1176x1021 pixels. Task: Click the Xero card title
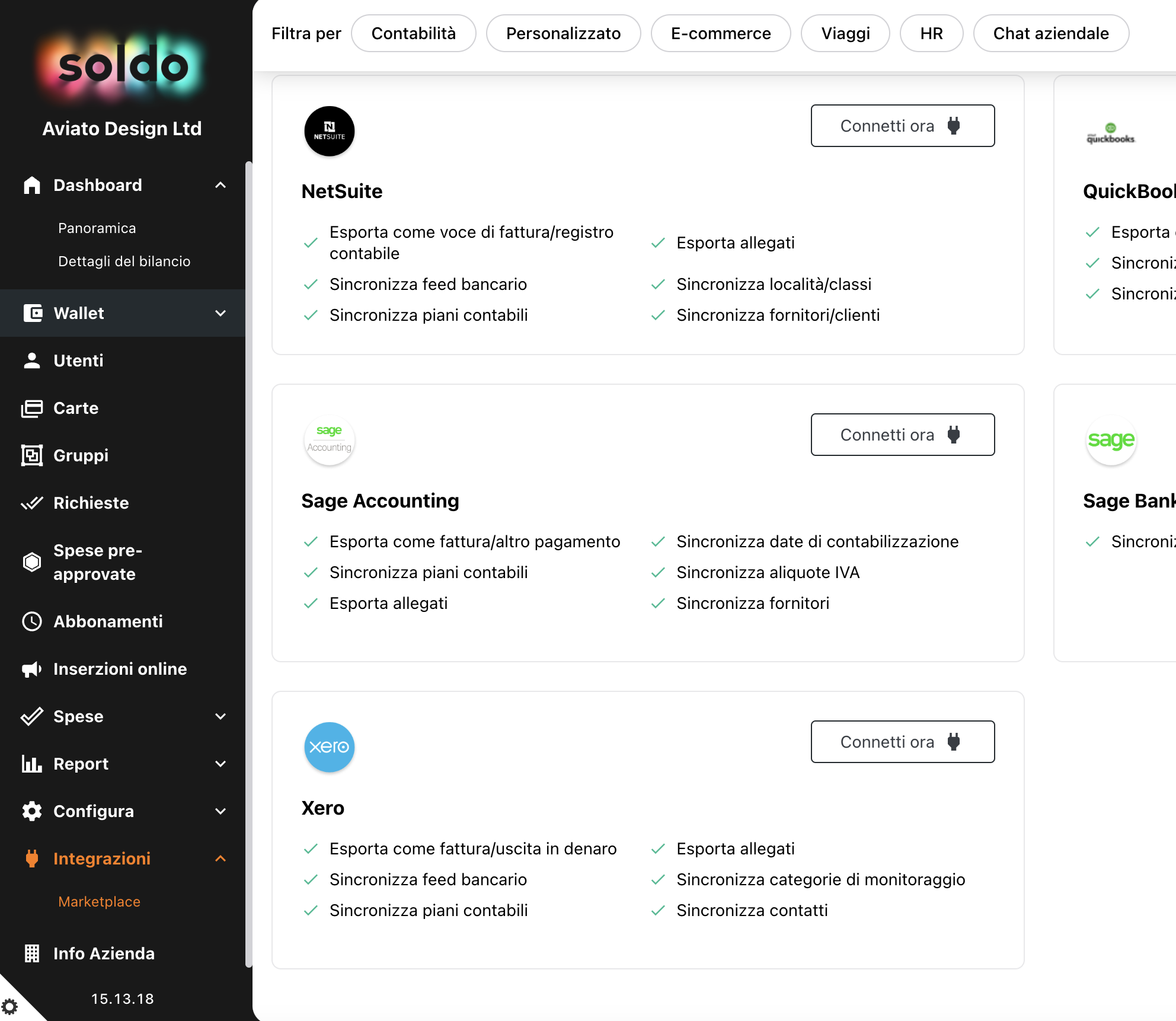pyautogui.click(x=322, y=808)
